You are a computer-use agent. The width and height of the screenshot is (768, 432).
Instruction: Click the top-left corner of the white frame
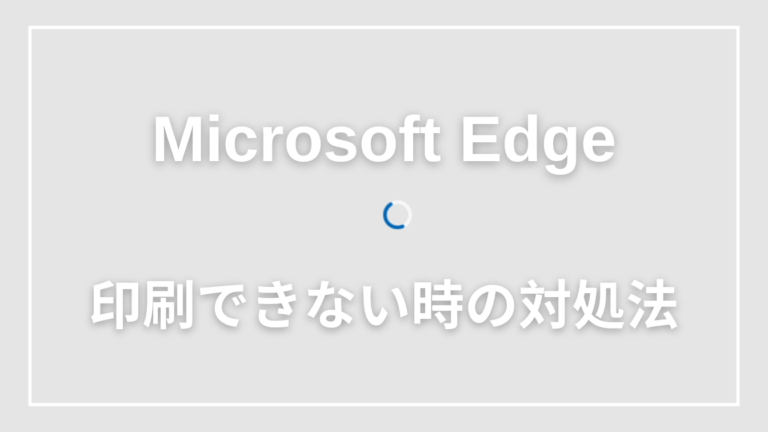[30, 28]
